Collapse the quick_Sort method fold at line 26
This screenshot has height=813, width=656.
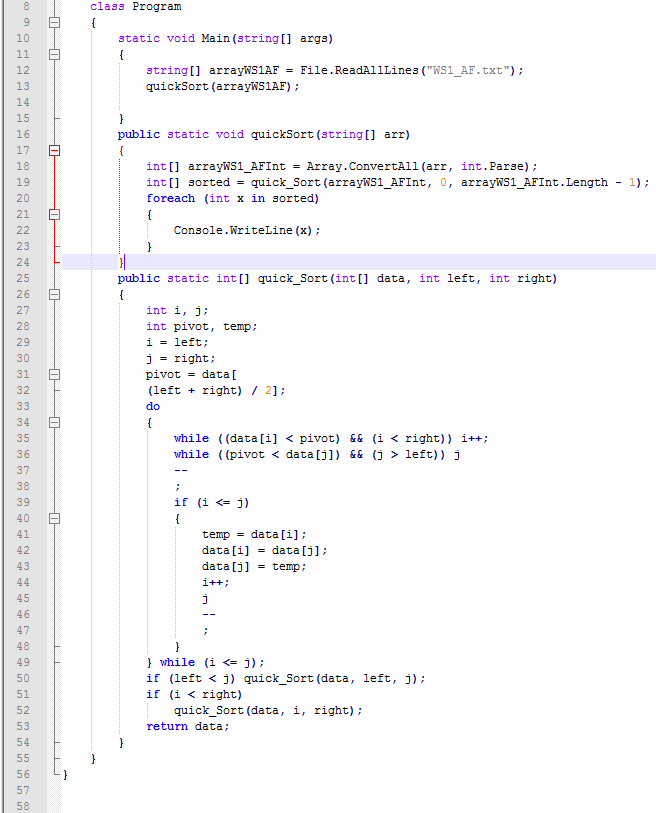click(x=54, y=294)
